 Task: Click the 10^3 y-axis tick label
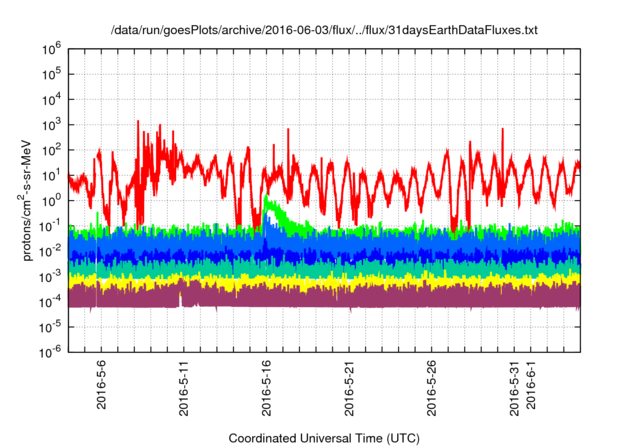coord(51,125)
